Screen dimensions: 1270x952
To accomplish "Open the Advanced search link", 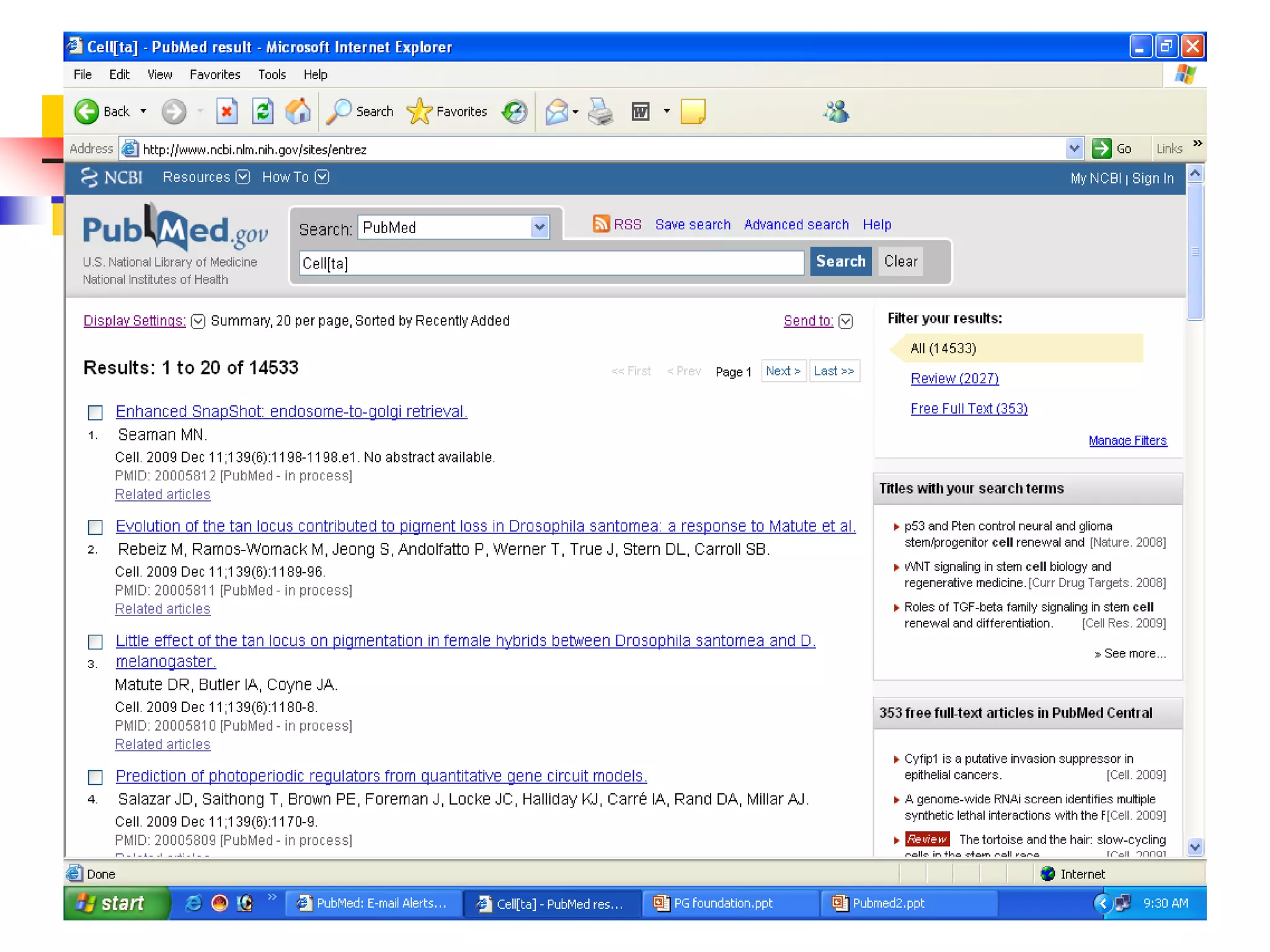I will pos(796,224).
